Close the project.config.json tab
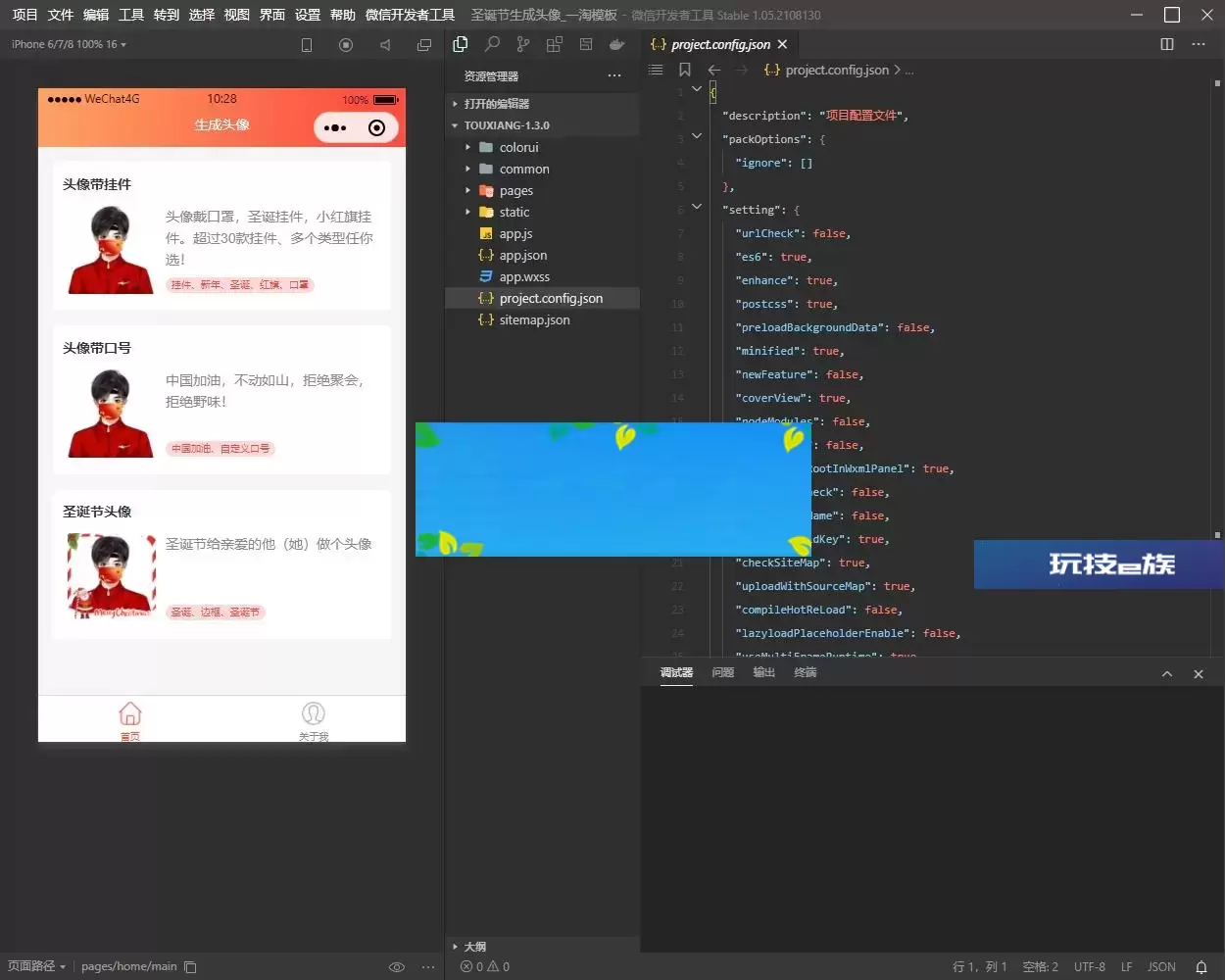Image resolution: width=1225 pixels, height=980 pixels. 782,44
